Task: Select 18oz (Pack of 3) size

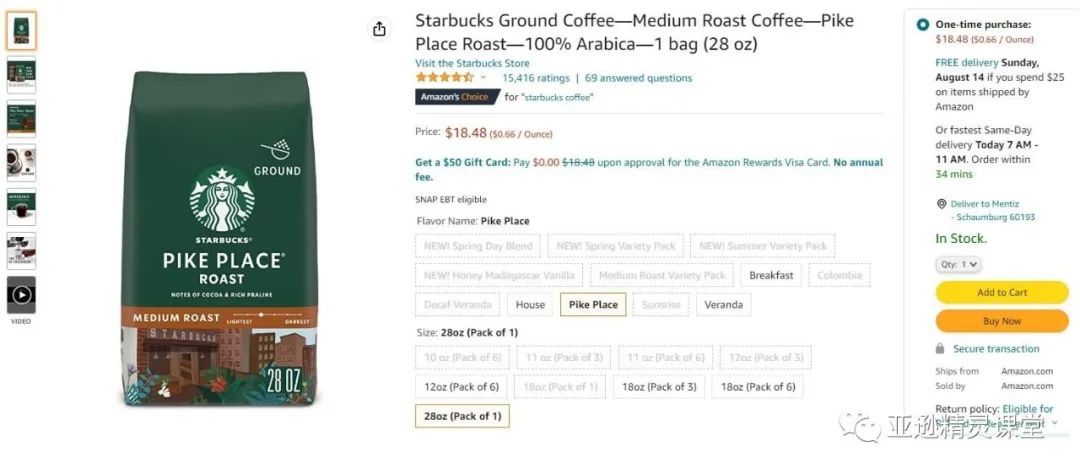Action: click(x=658, y=387)
